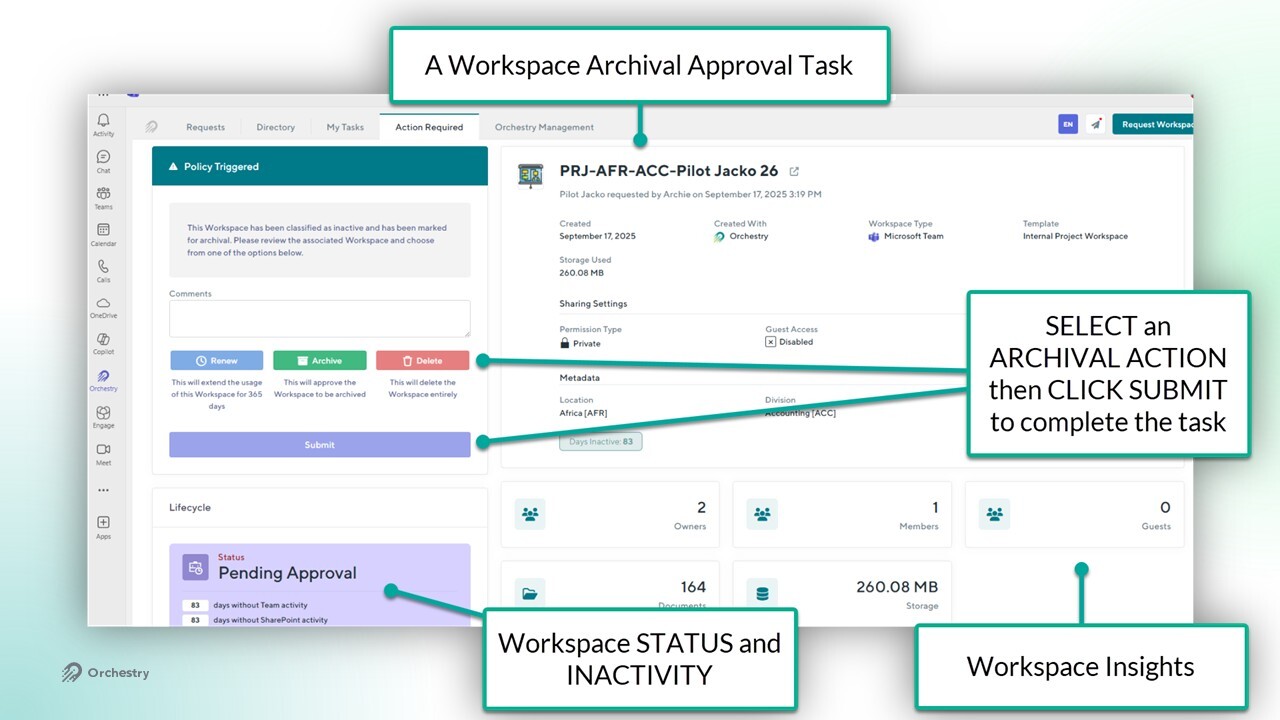Click the Guests card people icon
Image resolution: width=1280 pixels, height=720 pixels.
coord(994,514)
